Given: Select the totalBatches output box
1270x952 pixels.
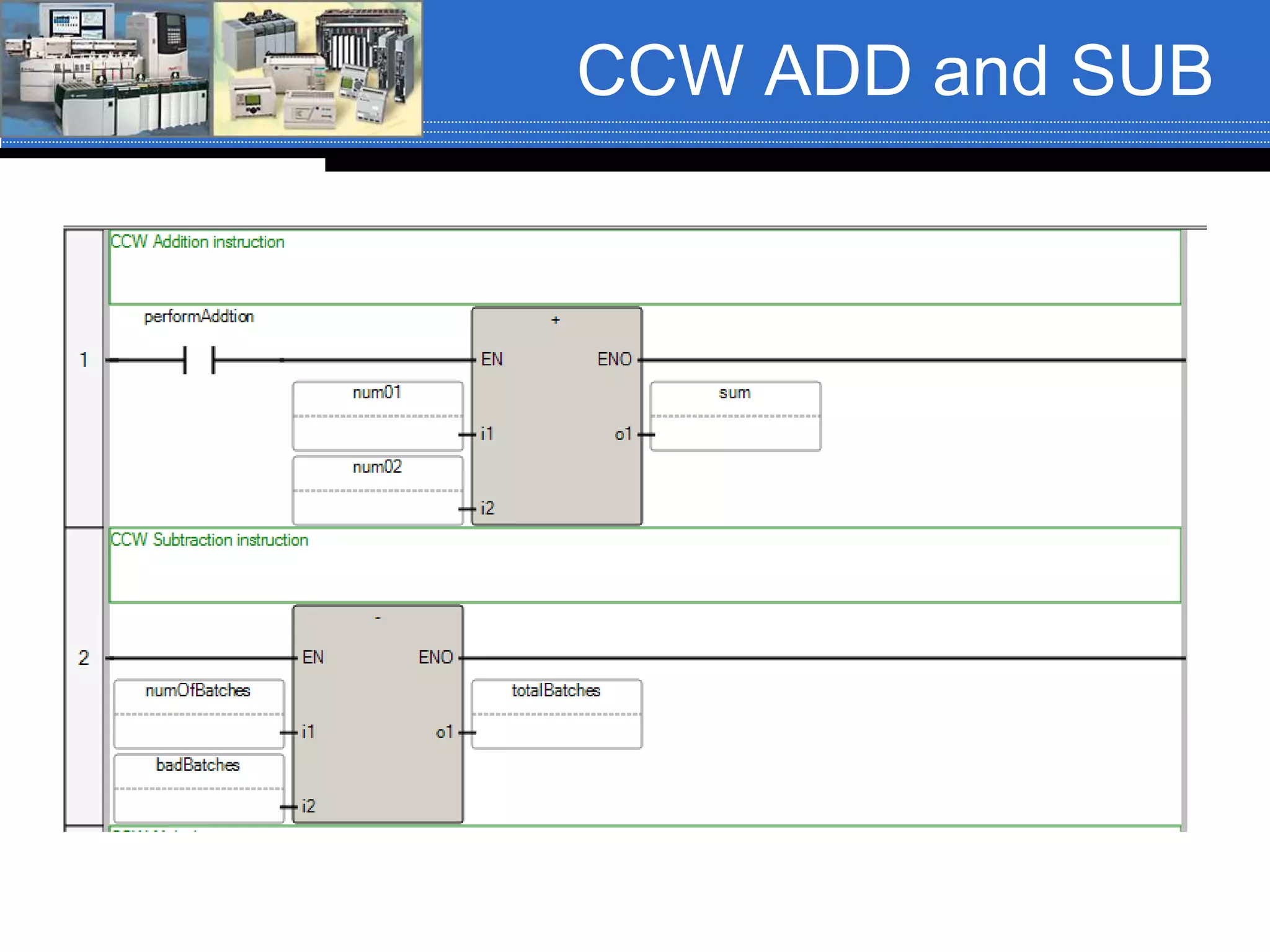Looking at the screenshot, I should [556, 713].
